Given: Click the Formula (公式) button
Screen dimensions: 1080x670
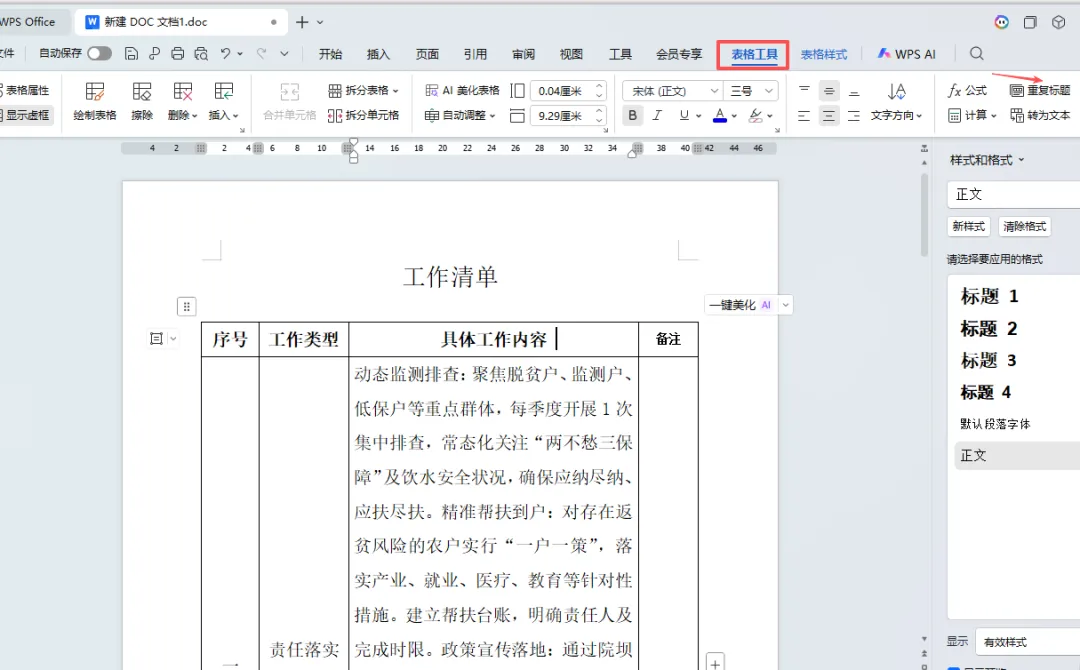Looking at the screenshot, I should coord(967,90).
